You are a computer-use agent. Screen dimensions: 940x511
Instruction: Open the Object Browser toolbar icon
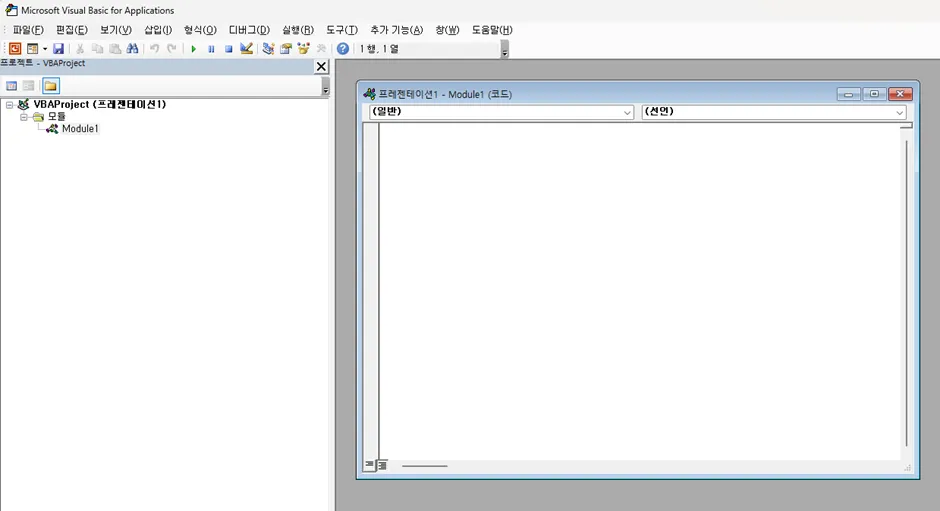click(x=303, y=49)
